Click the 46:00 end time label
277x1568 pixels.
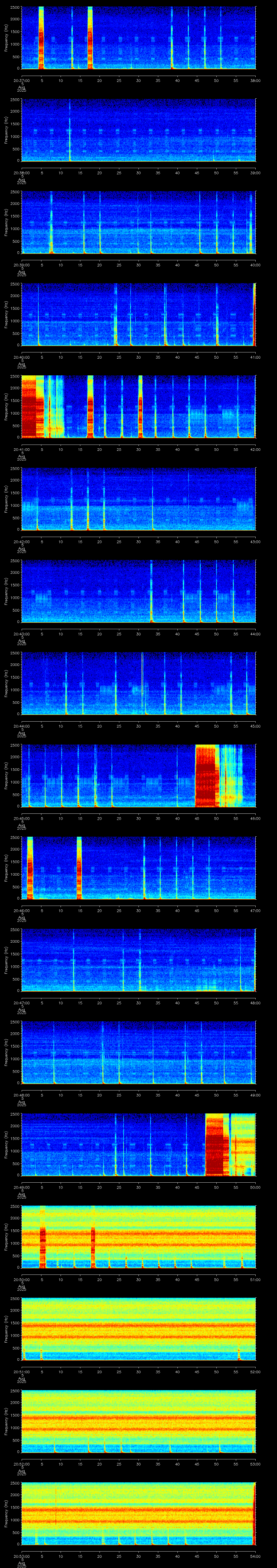click(x=256, y=818)
